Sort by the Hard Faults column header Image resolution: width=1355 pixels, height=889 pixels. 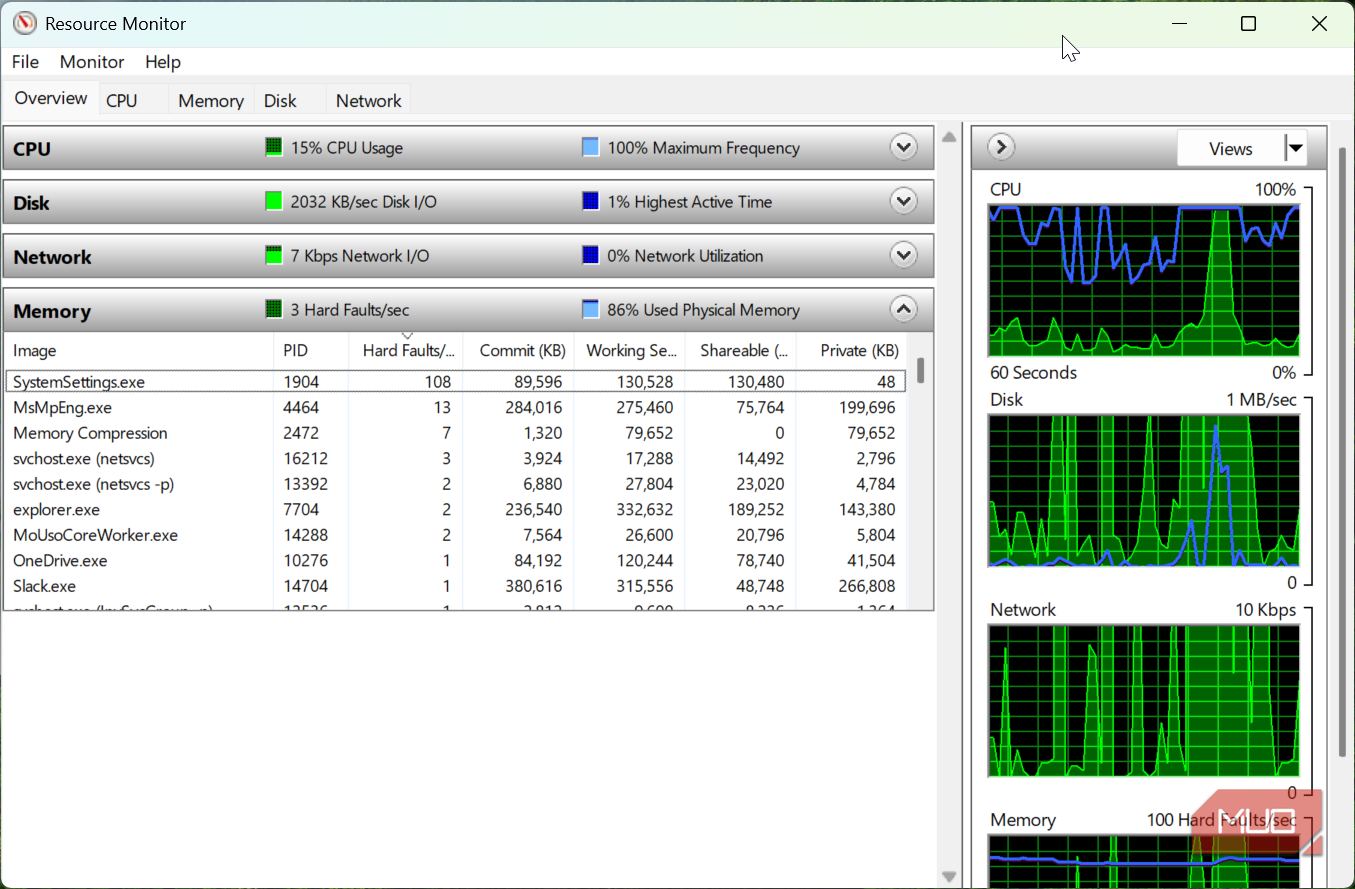pos(406,351)
